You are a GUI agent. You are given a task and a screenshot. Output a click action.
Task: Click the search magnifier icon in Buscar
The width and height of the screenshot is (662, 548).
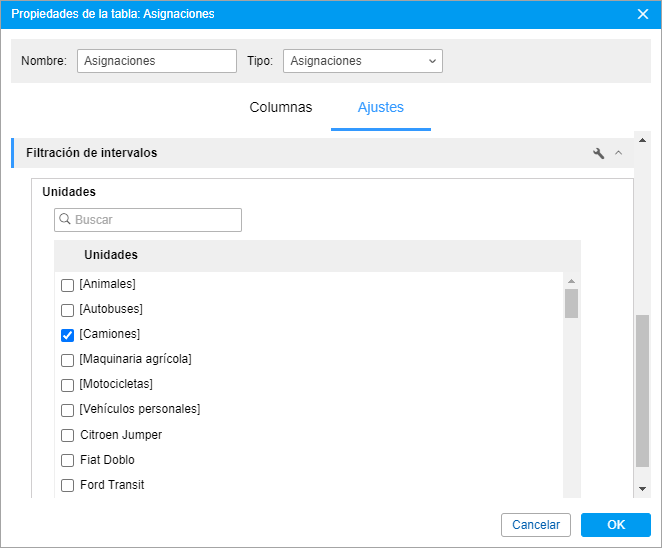pyautogui.click(x=65, y=219)
